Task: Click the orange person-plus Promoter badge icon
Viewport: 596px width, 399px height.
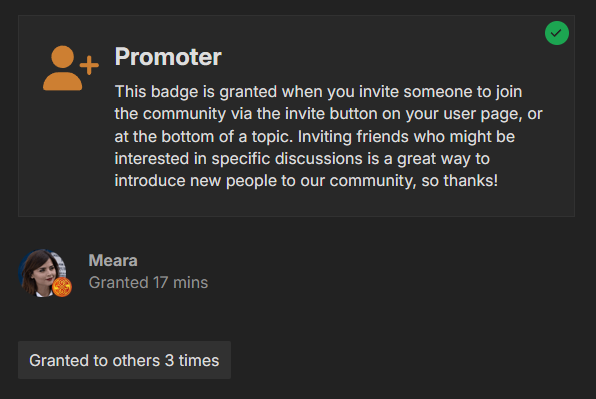Action: point(71,68)
